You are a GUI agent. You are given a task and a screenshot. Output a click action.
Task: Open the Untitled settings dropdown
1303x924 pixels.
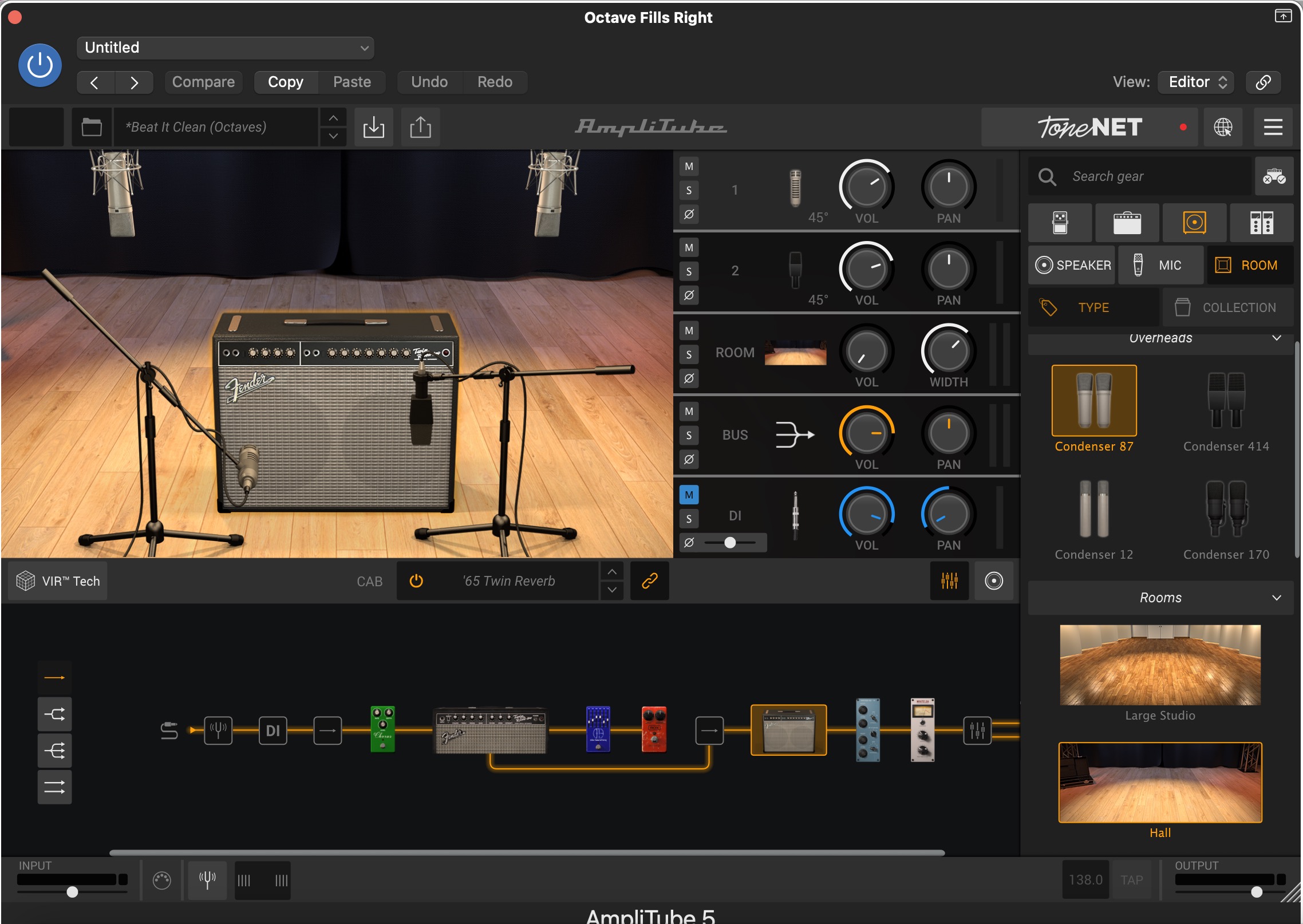(x=226, y=48)
